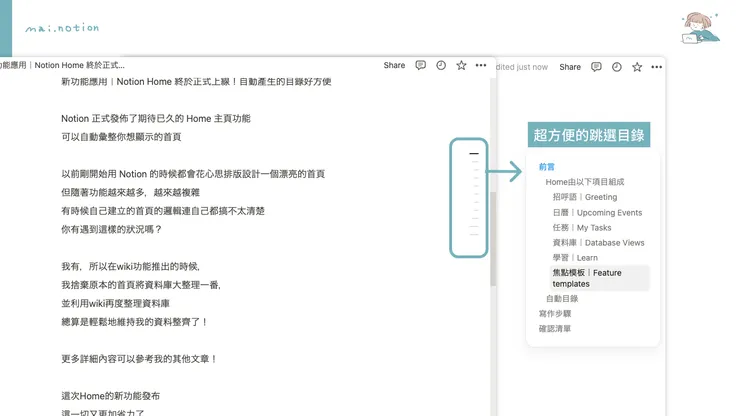Go to 招呼語 | Greeting section
Screen dimensions: 740x416
(585, 197)
